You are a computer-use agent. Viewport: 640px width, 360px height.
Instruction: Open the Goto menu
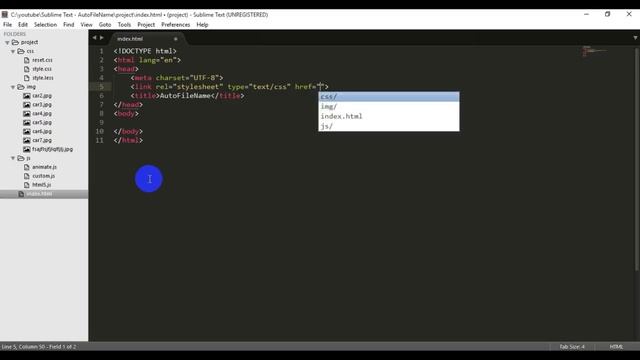[105, 25]
